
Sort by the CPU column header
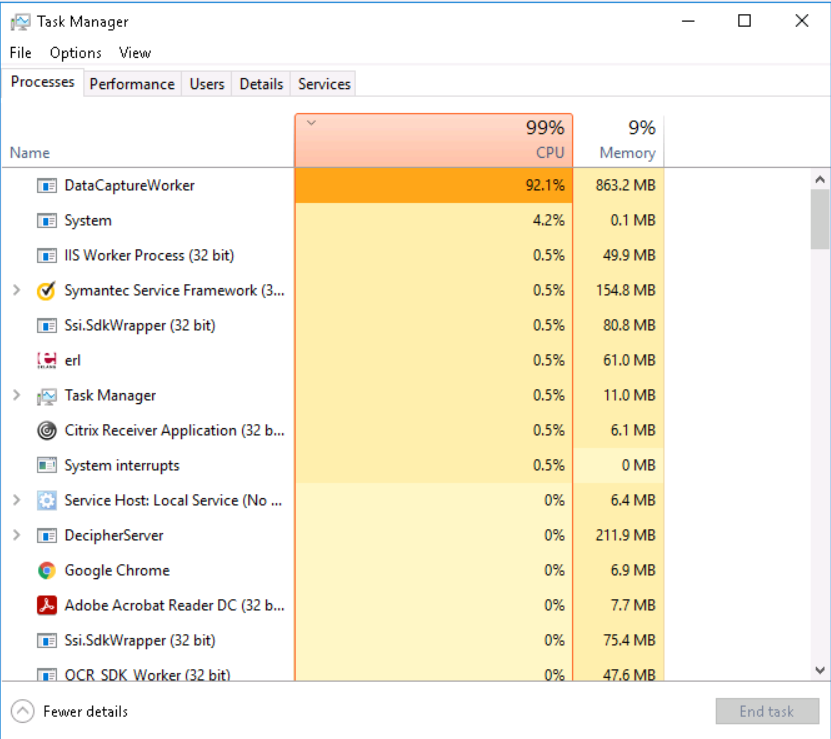click(434, 140)
